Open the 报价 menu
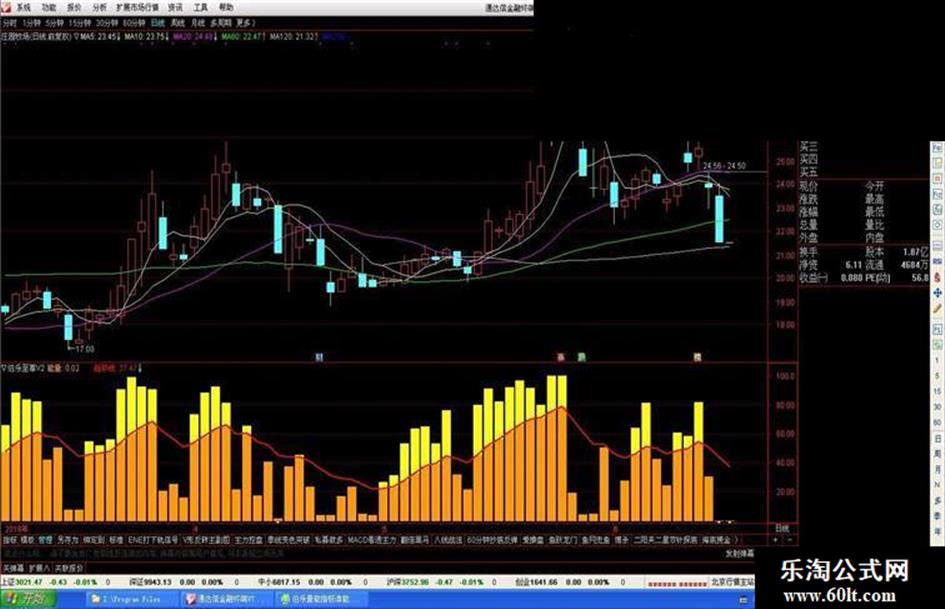945x609 pixels. 74,7
